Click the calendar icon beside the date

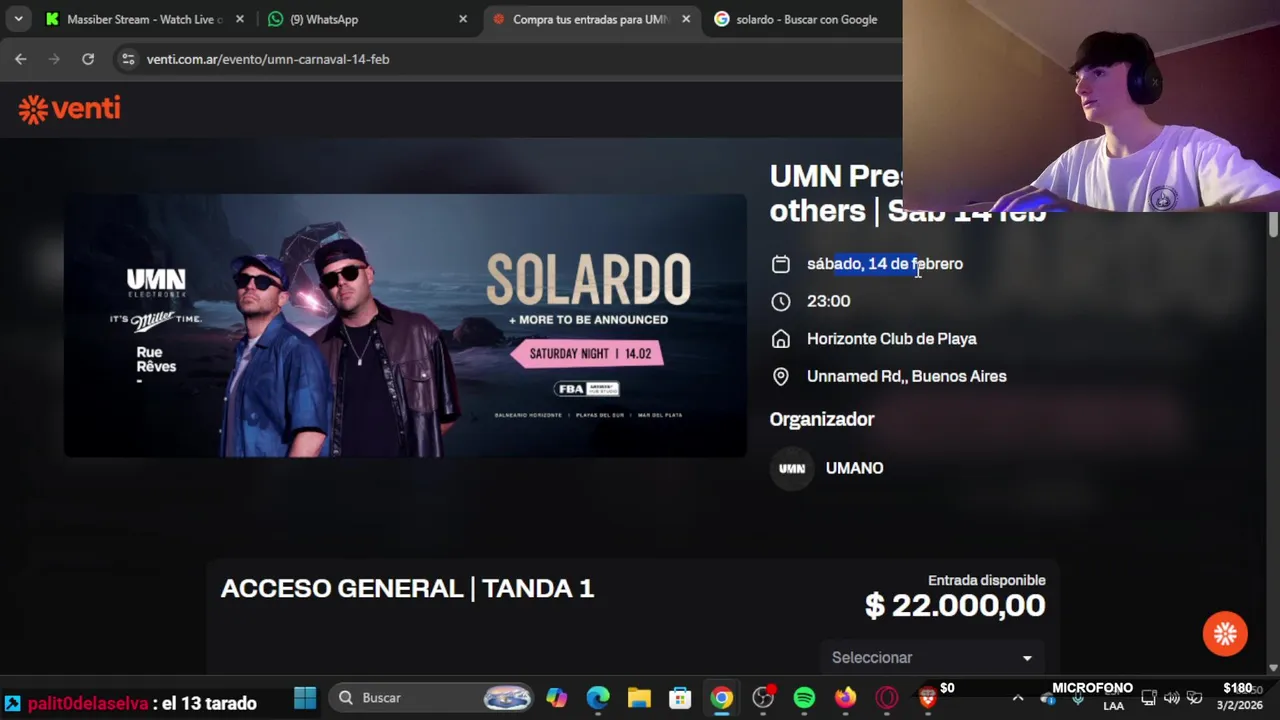click(x=781, y=264)
